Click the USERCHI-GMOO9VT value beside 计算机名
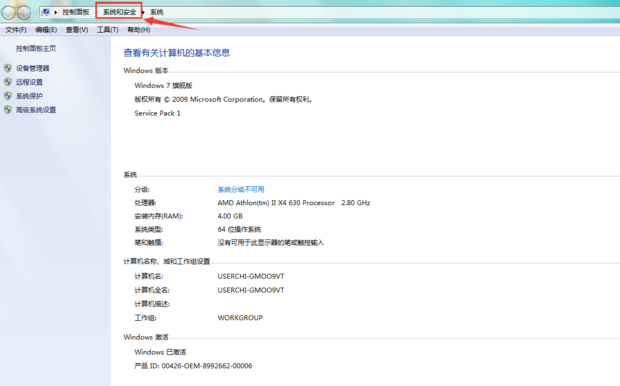620x386 pixels. click(251, 276)
